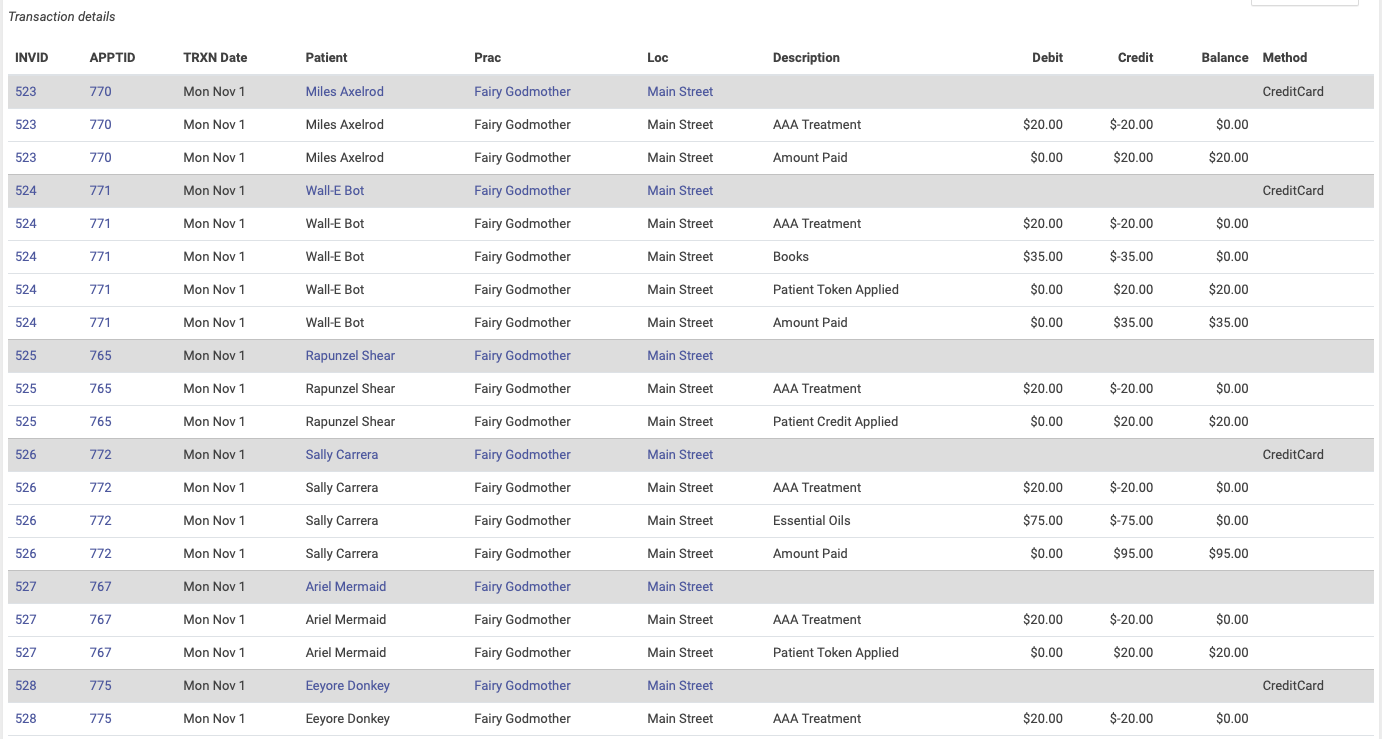The image size is (1382, 739).
Task: Select the $-75.00 credit amount
Action: point(1131,520)
